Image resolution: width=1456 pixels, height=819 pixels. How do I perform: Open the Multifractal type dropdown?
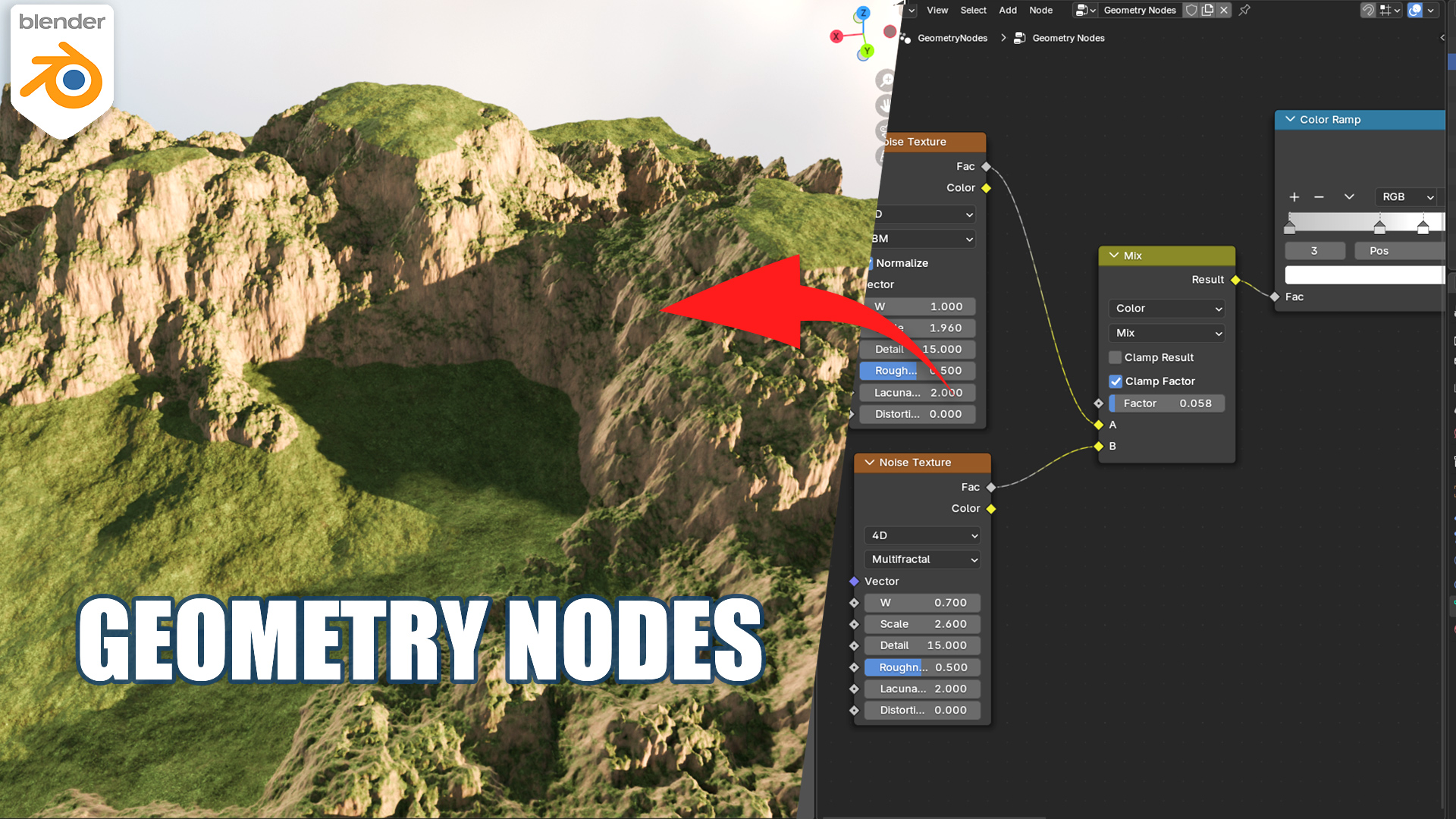pyautogui.click(x=921, y=560)
